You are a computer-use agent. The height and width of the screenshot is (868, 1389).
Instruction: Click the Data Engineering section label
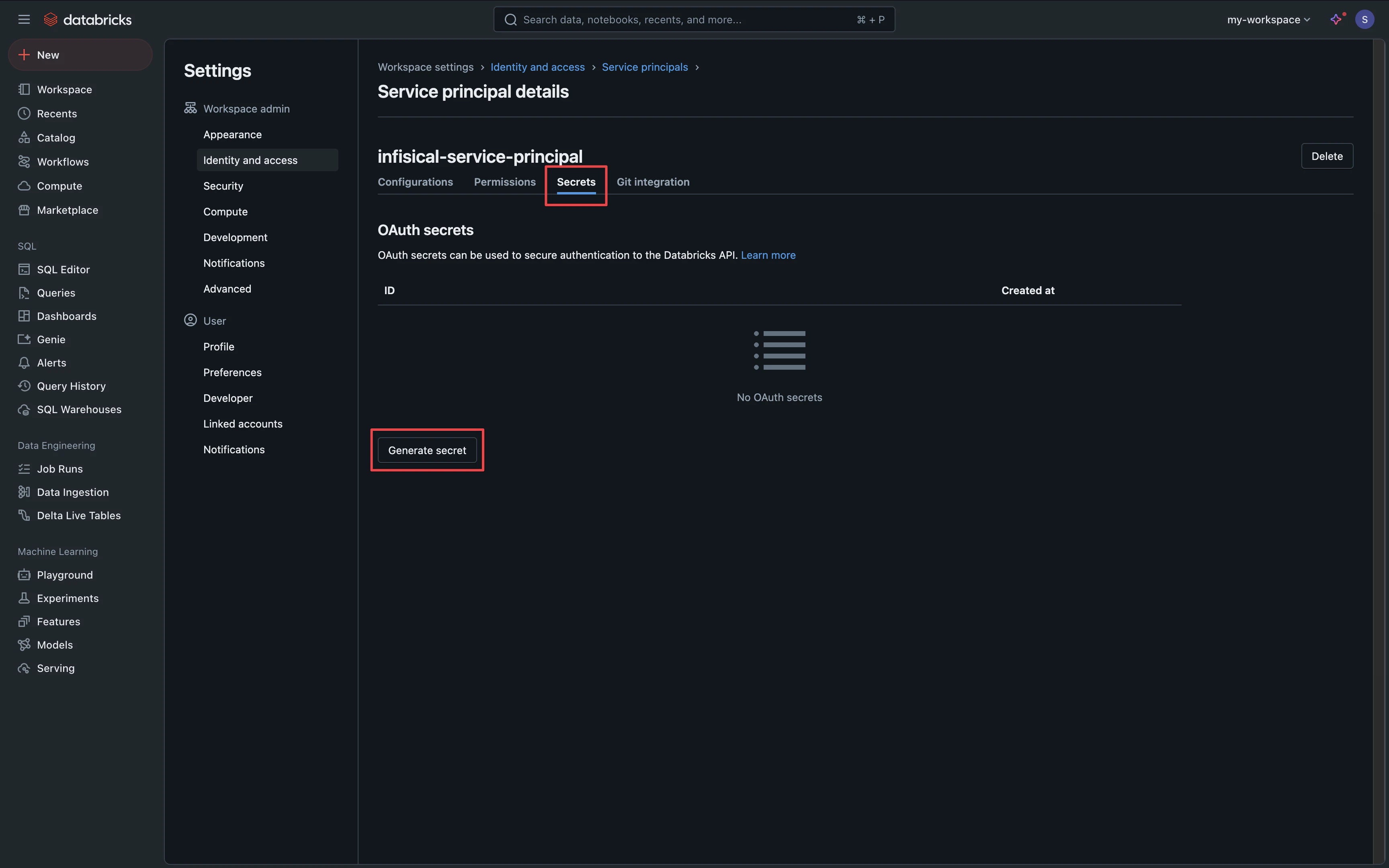point(56,446)
